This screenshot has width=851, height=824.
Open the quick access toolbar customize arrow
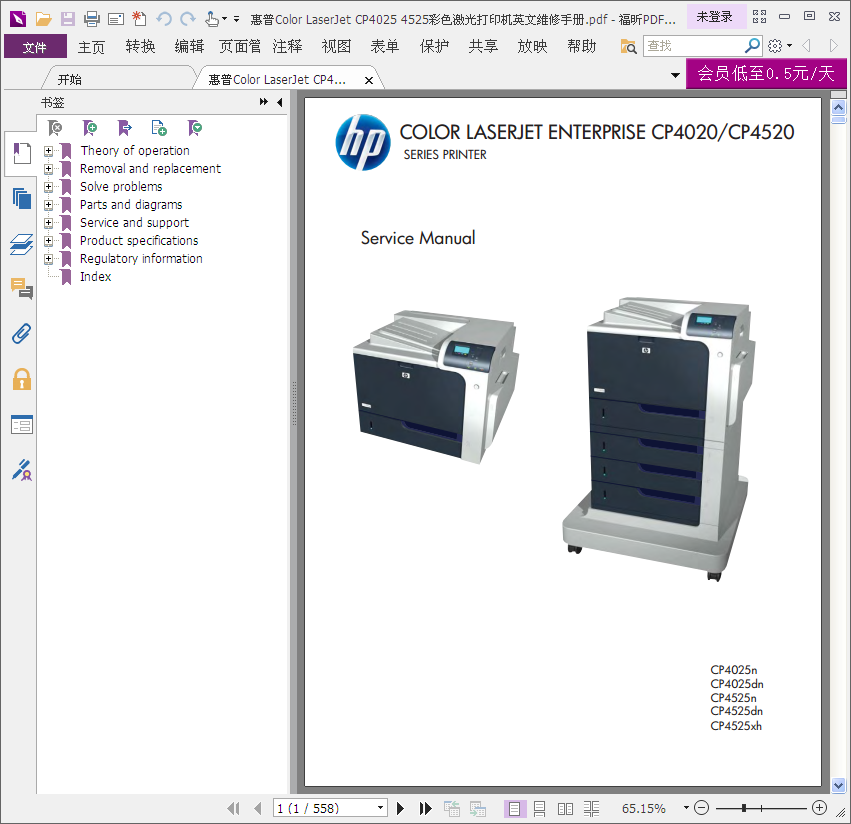pos(236,19)
